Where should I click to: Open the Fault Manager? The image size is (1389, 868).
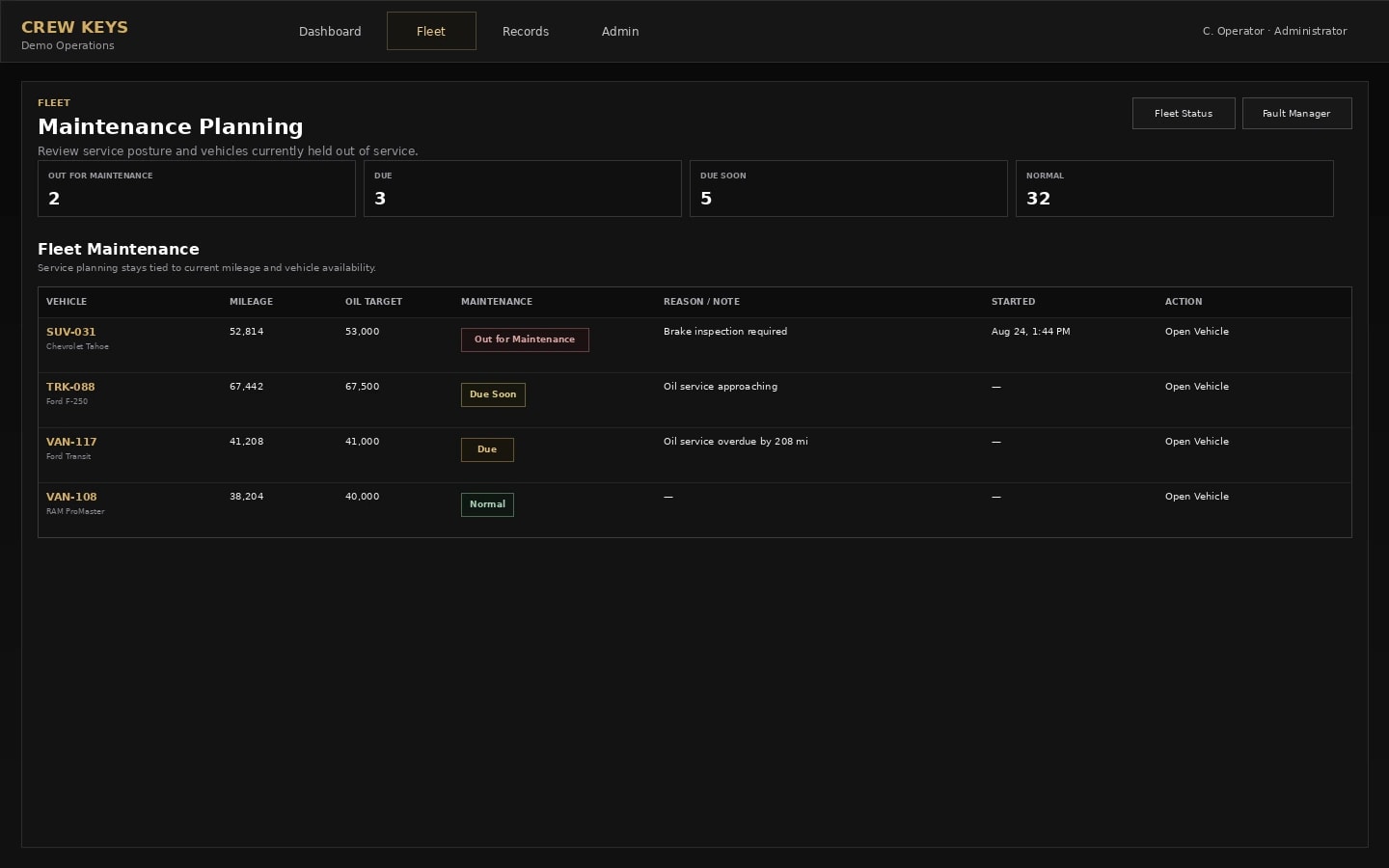tap(1296, 113)
